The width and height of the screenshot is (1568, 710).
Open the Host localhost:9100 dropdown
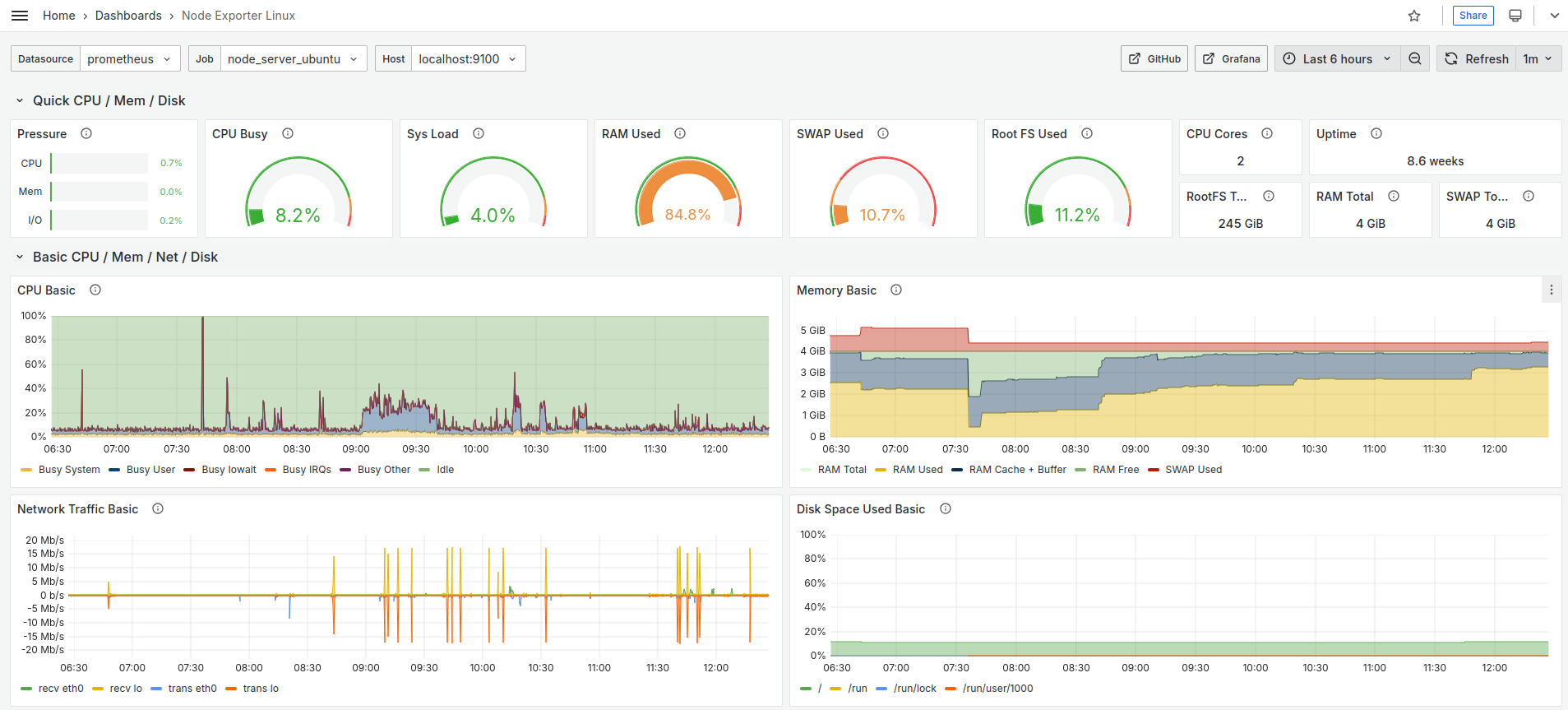(468, 58)
